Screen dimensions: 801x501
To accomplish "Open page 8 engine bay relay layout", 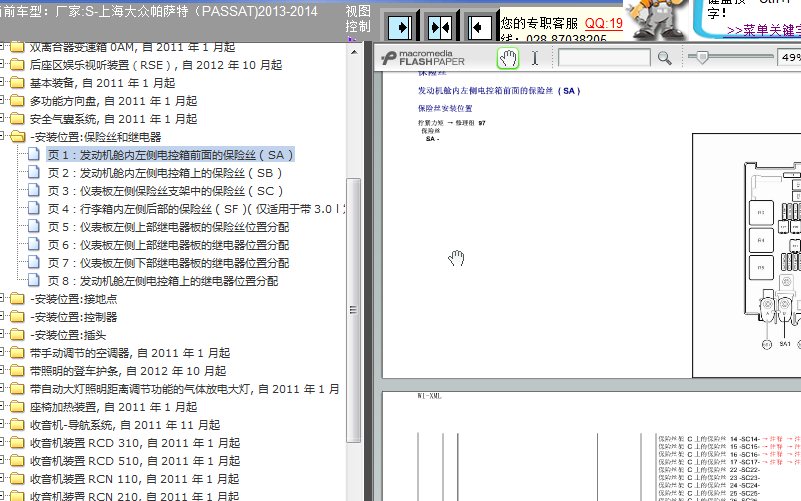I will (x=163, y=281).
